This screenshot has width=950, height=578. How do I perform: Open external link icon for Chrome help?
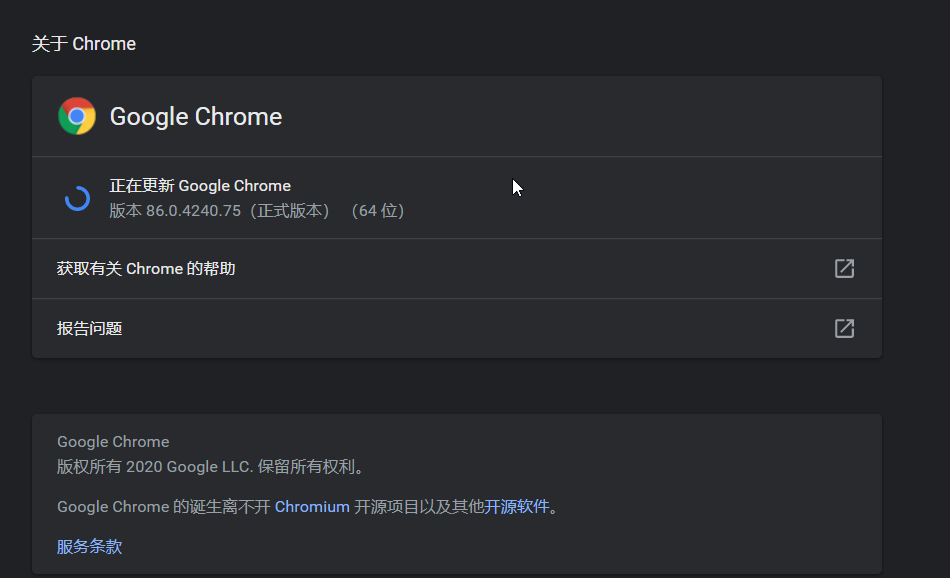[844, 268]
